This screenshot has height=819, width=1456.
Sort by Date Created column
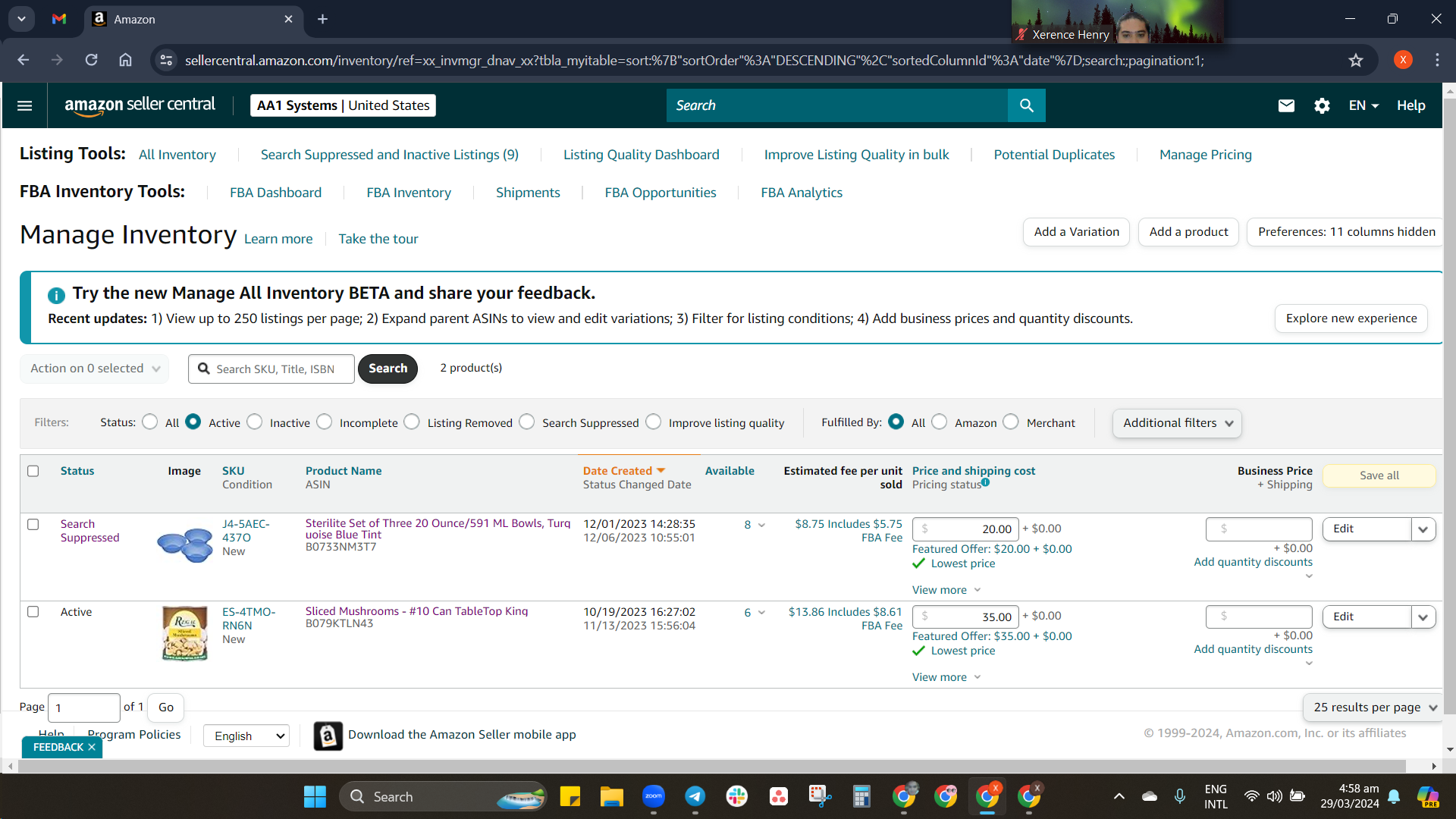617,471
